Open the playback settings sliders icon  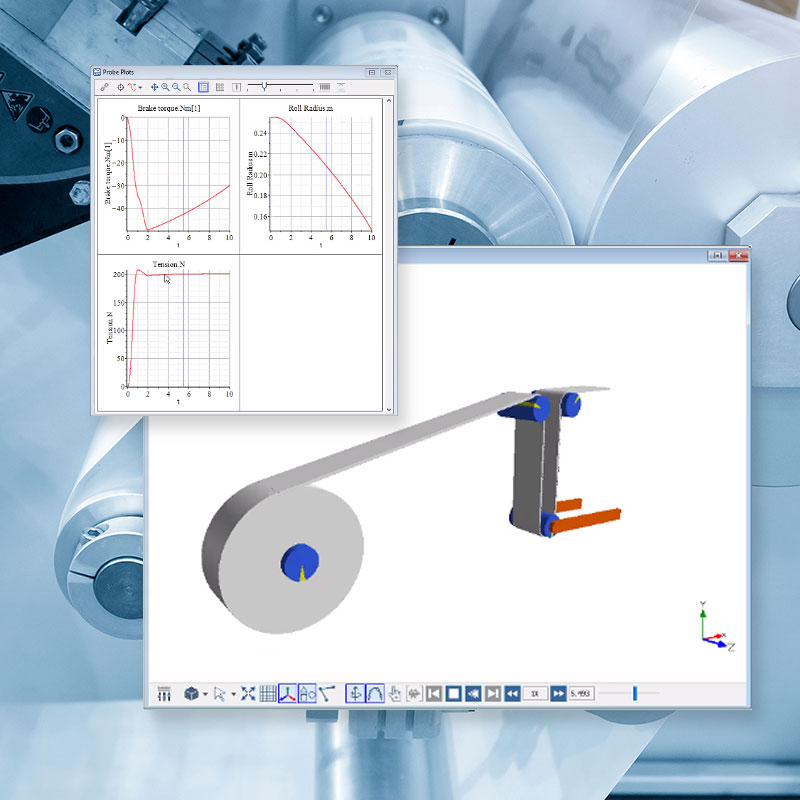click(163, 694)
